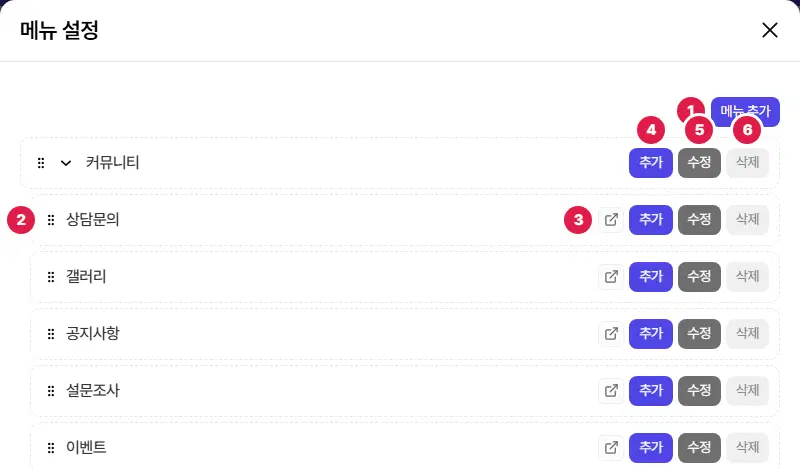Click 추가 in the 커뮤니티 row
This screenshot has width=800, height=470.
(x=651, y=163)
